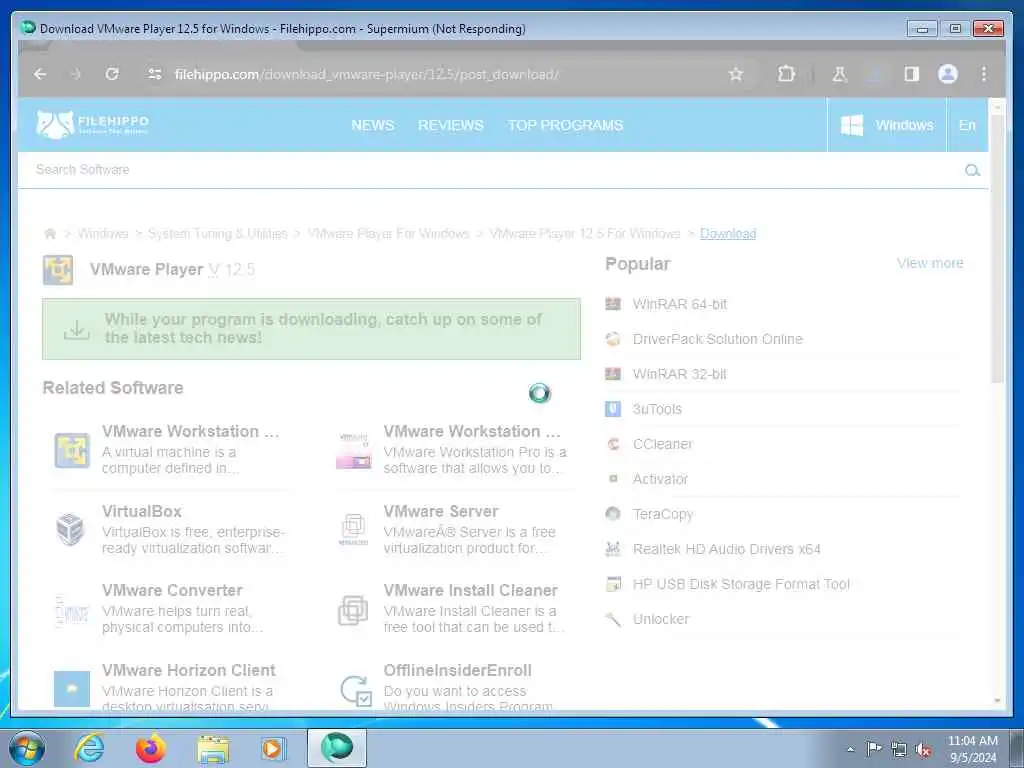Click the browser address bar URL
The width and height of the screenshot is (1024, 768).
366,74
